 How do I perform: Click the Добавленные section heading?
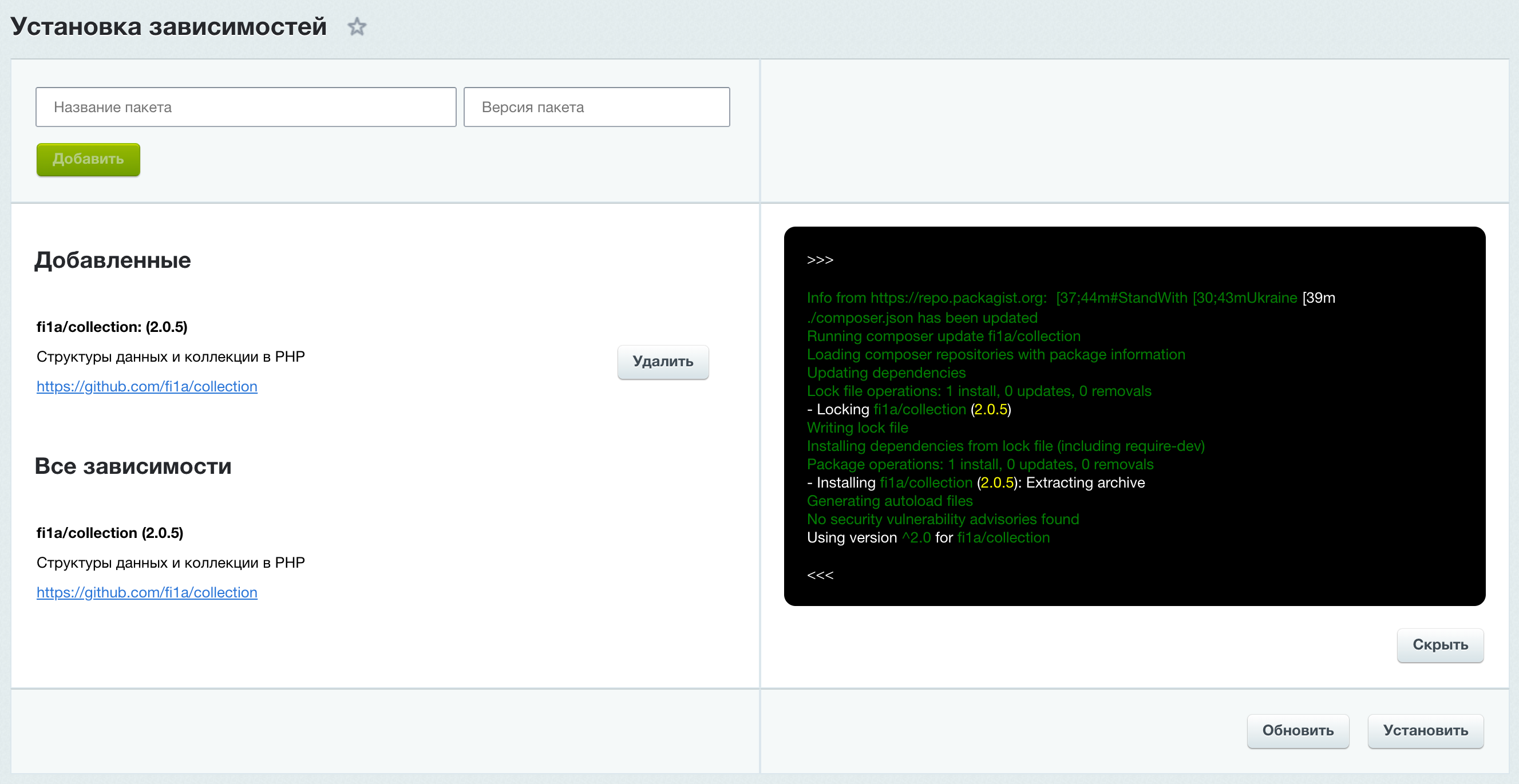(x=113, y=260)
